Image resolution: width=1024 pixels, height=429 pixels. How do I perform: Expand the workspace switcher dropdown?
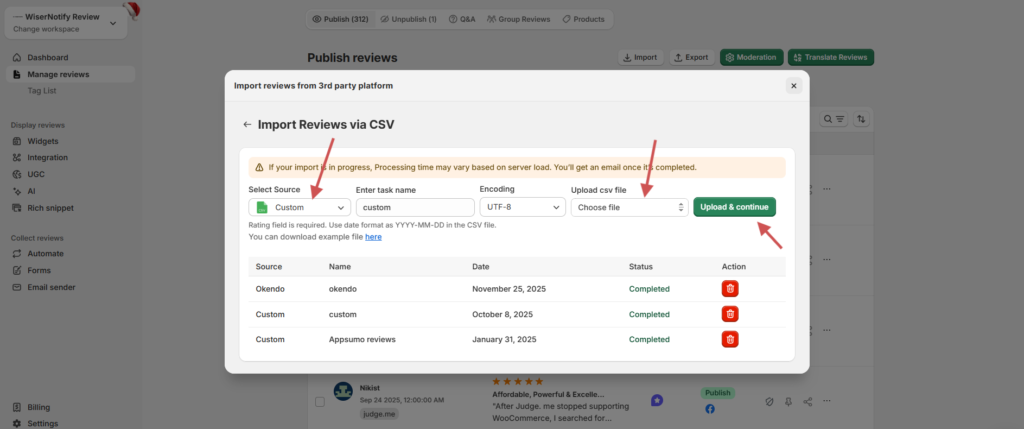click(x=112, y=22)
